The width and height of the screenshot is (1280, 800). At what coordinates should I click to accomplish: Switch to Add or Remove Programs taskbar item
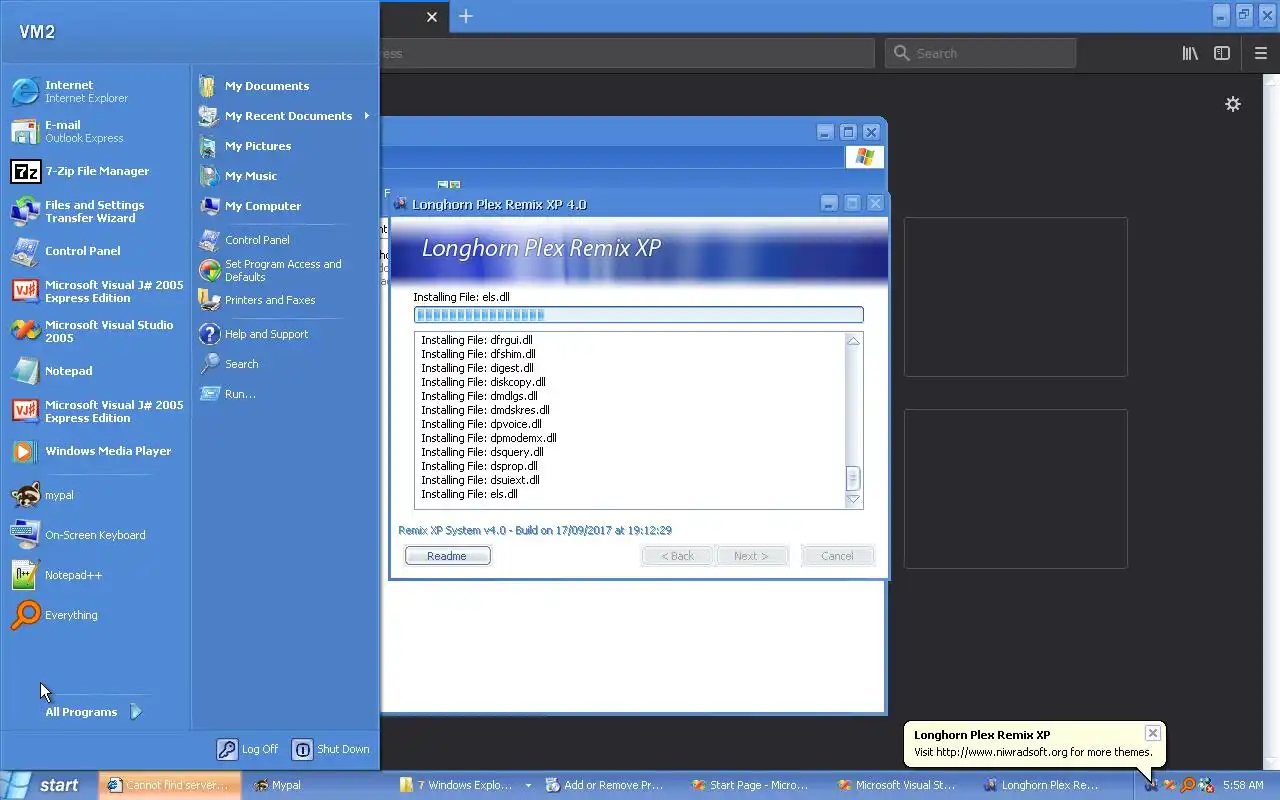605,785
